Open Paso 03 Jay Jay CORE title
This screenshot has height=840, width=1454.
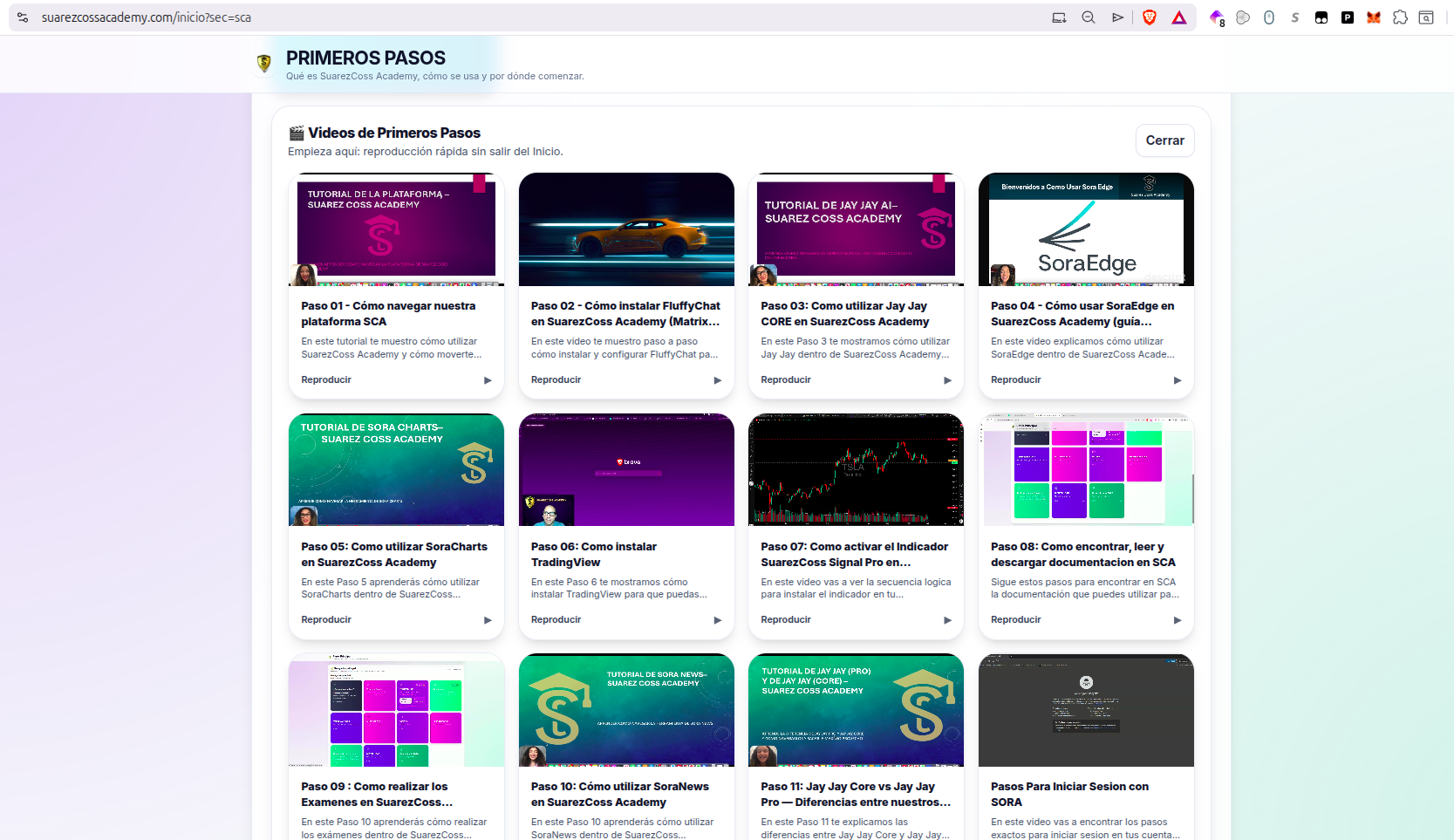coord(844,314)
